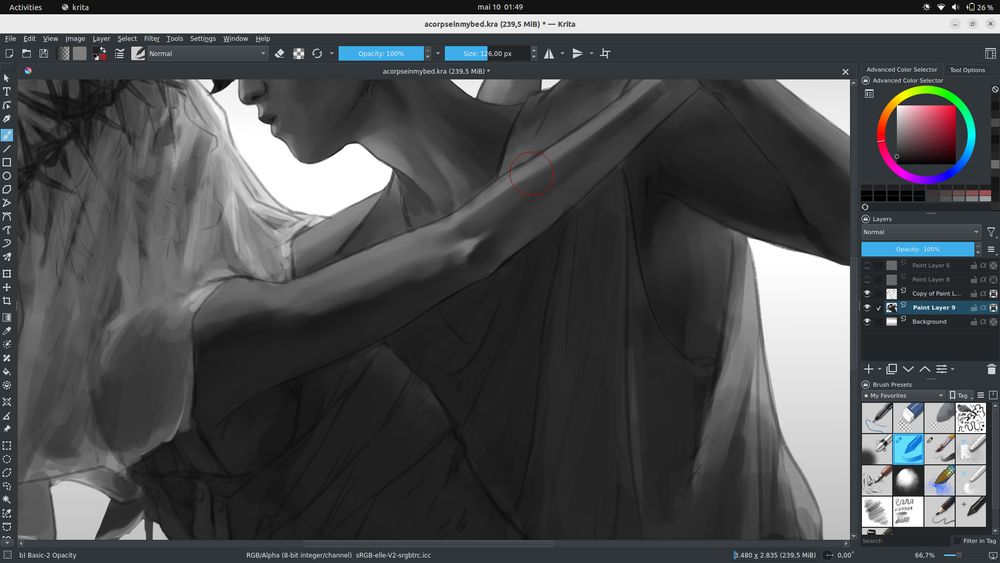Expand add layer options arrow
Image resolution: width=1000 pixels, height=563 pixels.
tap(879, 369)
